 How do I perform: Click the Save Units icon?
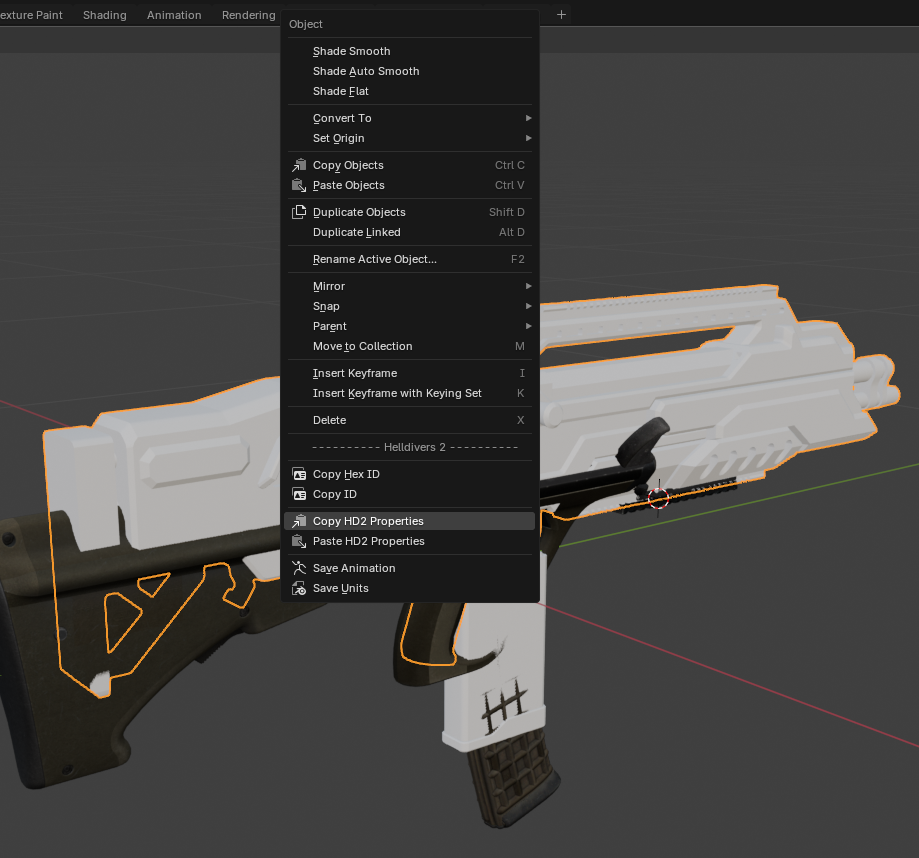298,588
